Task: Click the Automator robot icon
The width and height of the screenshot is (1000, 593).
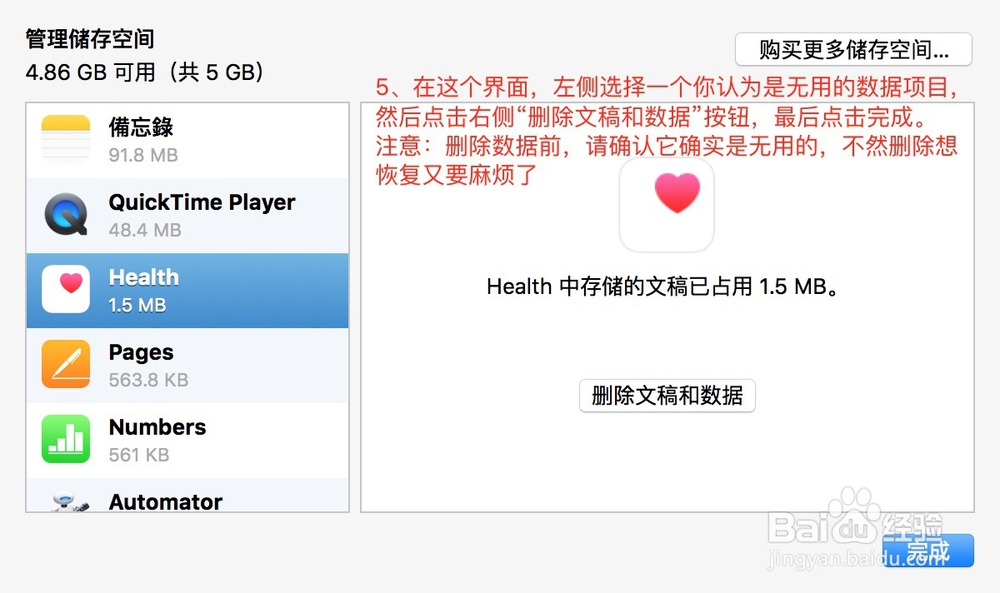Action: (x=69, y=502)
